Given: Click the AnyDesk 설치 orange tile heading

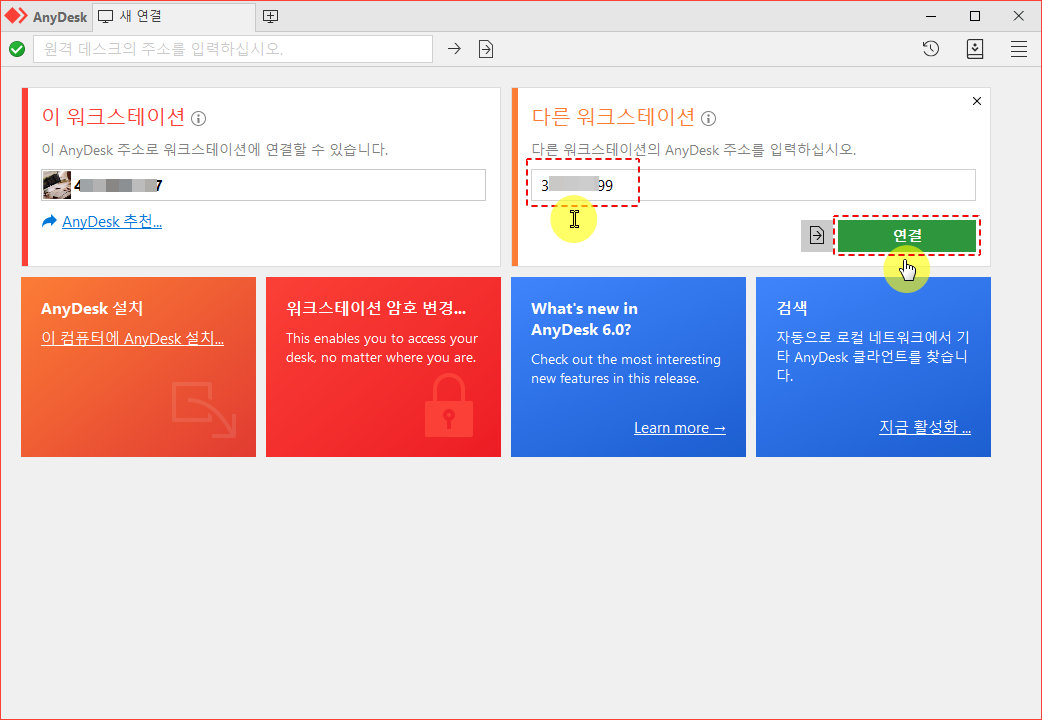Looking at the screenshot, I should click(x=92, y=308).
